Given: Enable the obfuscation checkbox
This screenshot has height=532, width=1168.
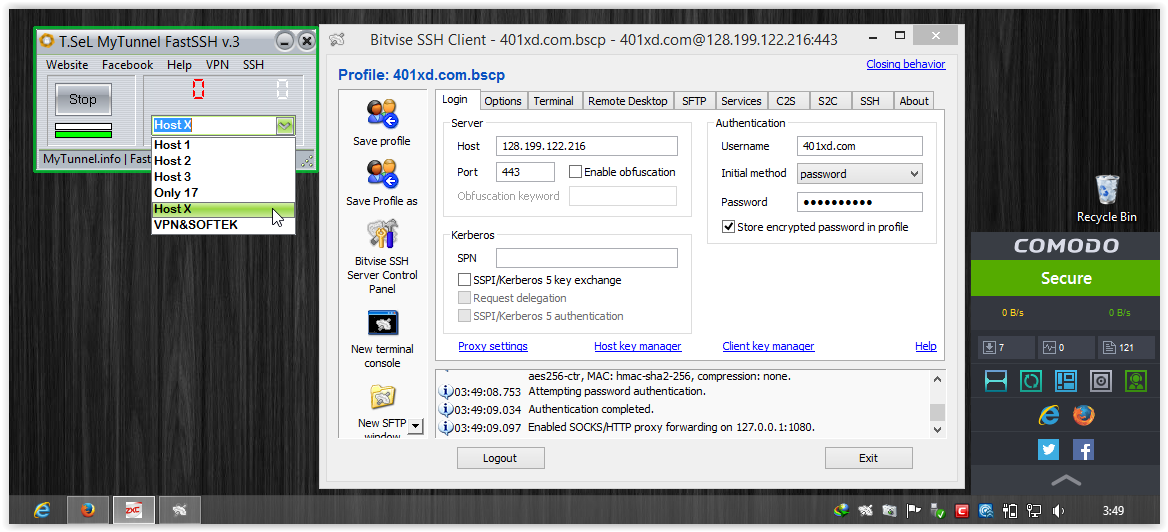Looking at the screenshot, I should [575, 172].
